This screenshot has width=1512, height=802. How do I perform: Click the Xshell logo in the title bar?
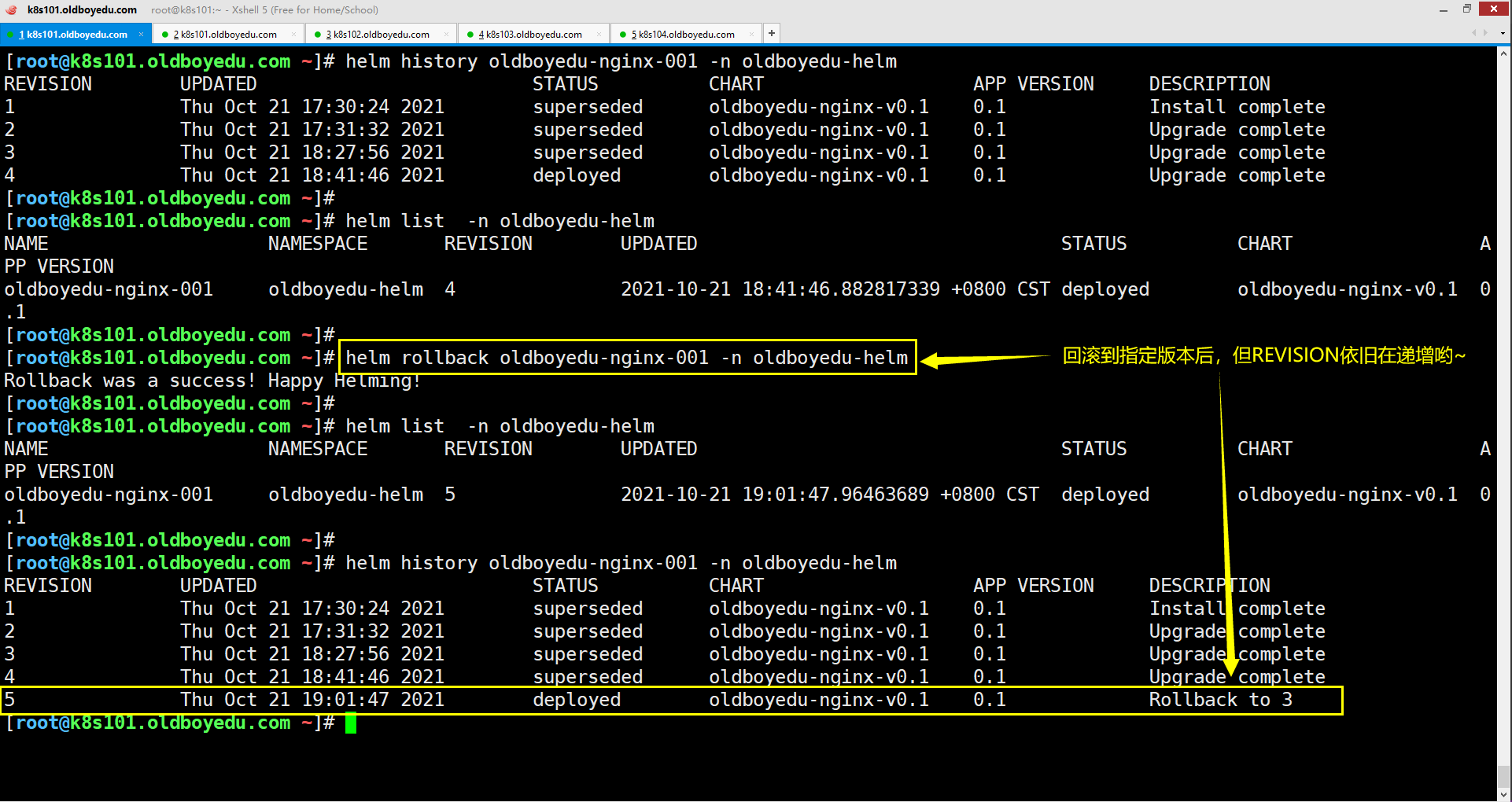pyautogui.click(x=11, y=9)
